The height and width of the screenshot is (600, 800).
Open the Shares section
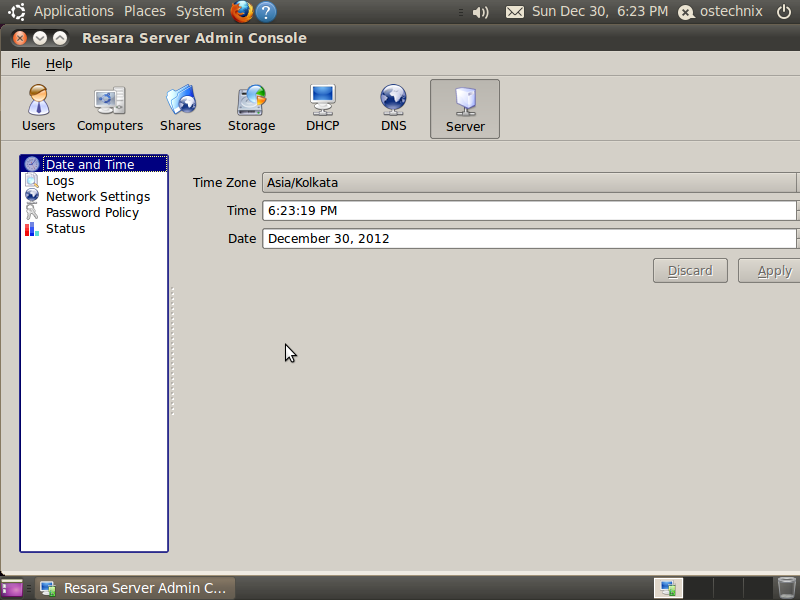(x=181, y=109)
